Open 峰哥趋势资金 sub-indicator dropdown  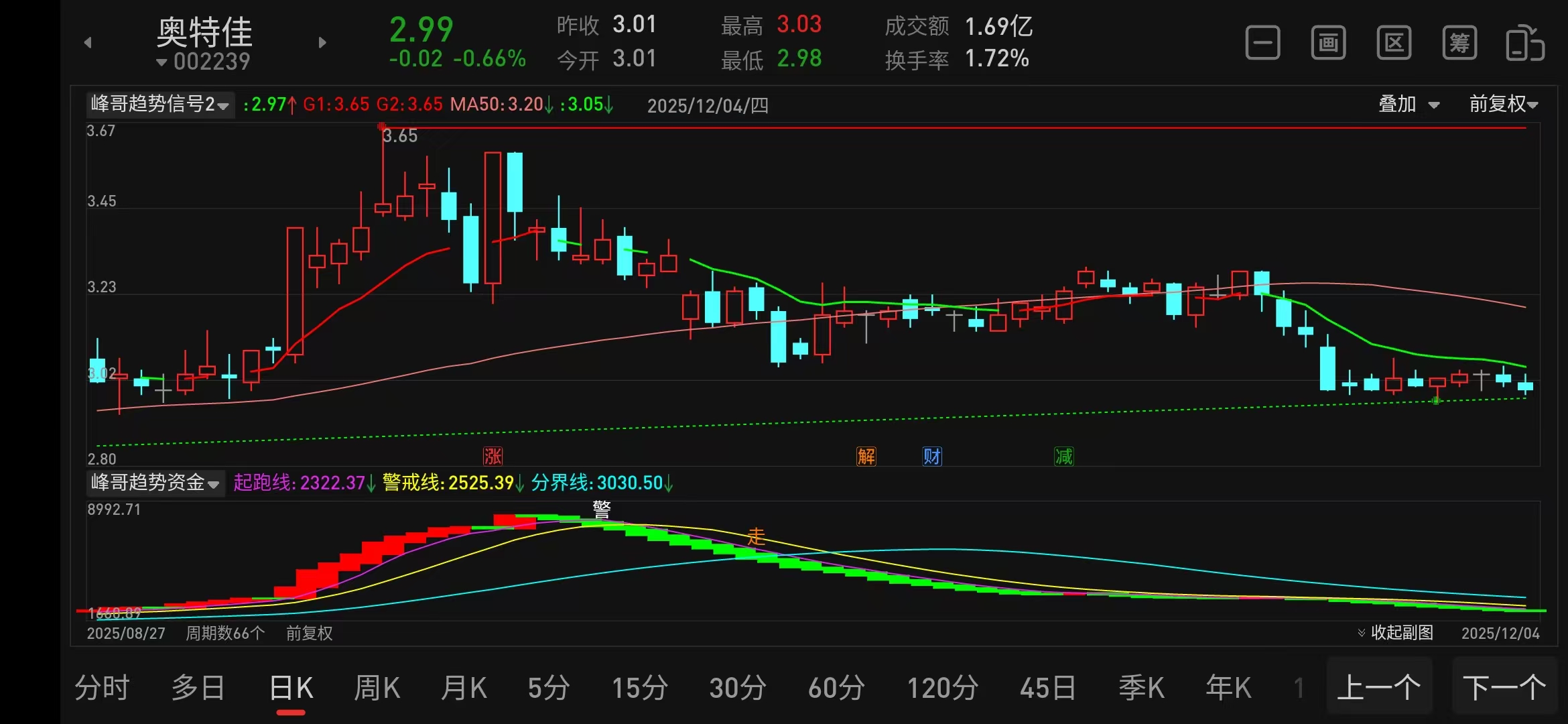[x=155, y=483]
